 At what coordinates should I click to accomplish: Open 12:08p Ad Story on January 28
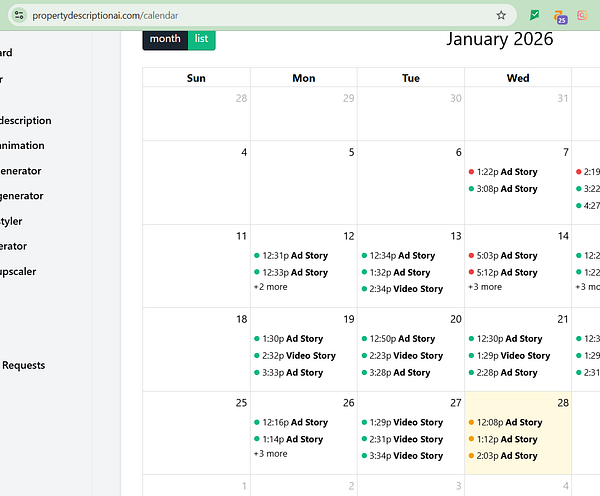pos(505,423)
